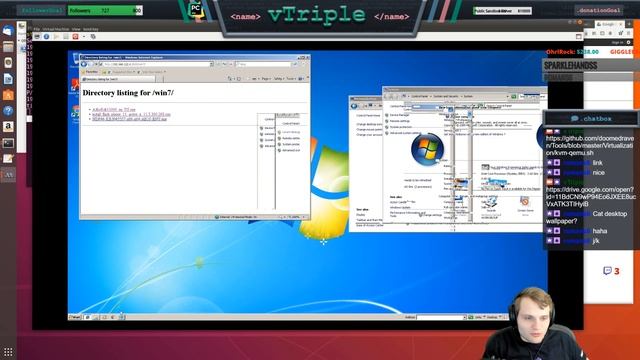Open Favorites in Internet Explorer
Screen dimensions: 640x360
pyautogui.click(x=89, y=72)
